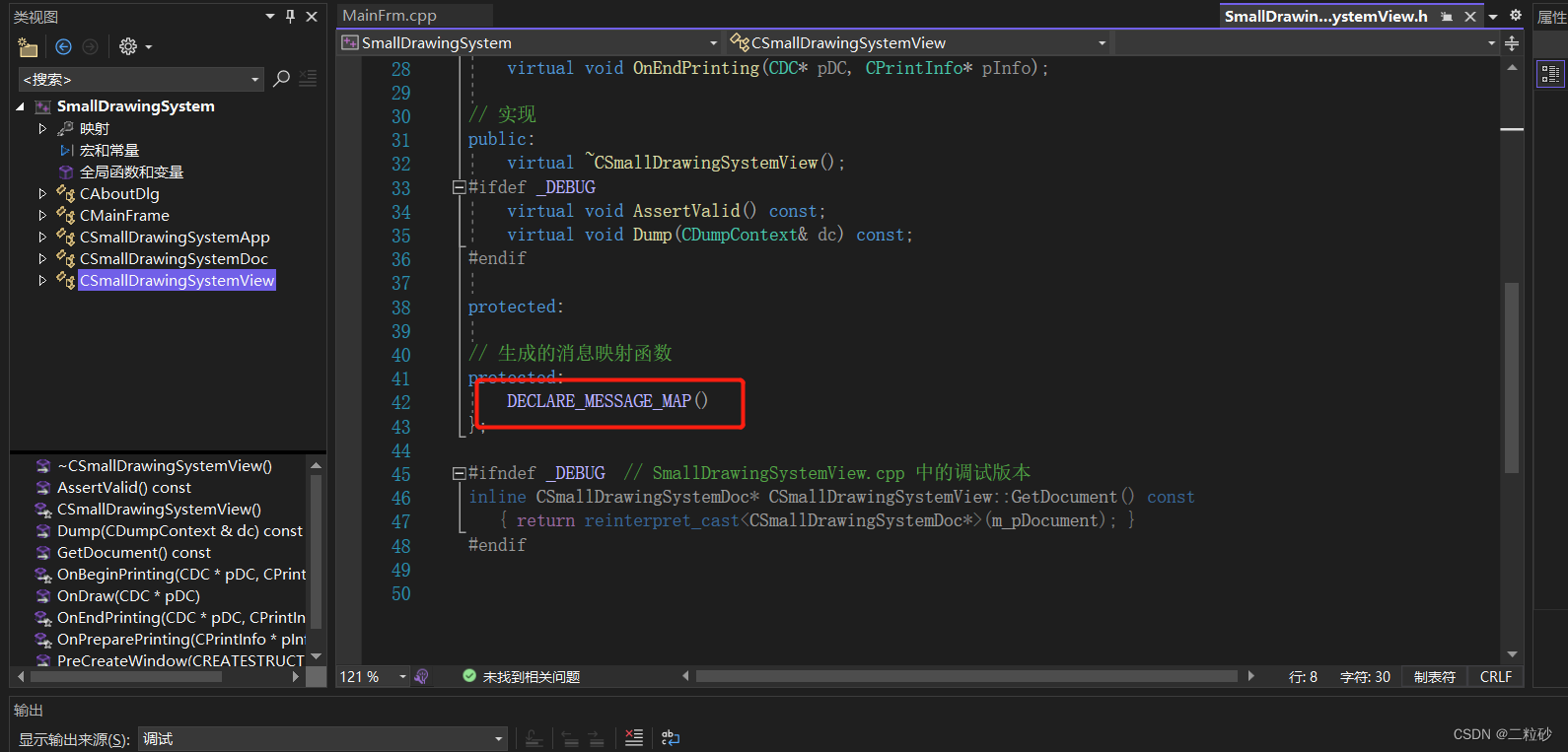The image size is (1568, 752).
Task: Click the magnifier search icon in Class View
Action: pyautogui.click(x=281, y=79)
